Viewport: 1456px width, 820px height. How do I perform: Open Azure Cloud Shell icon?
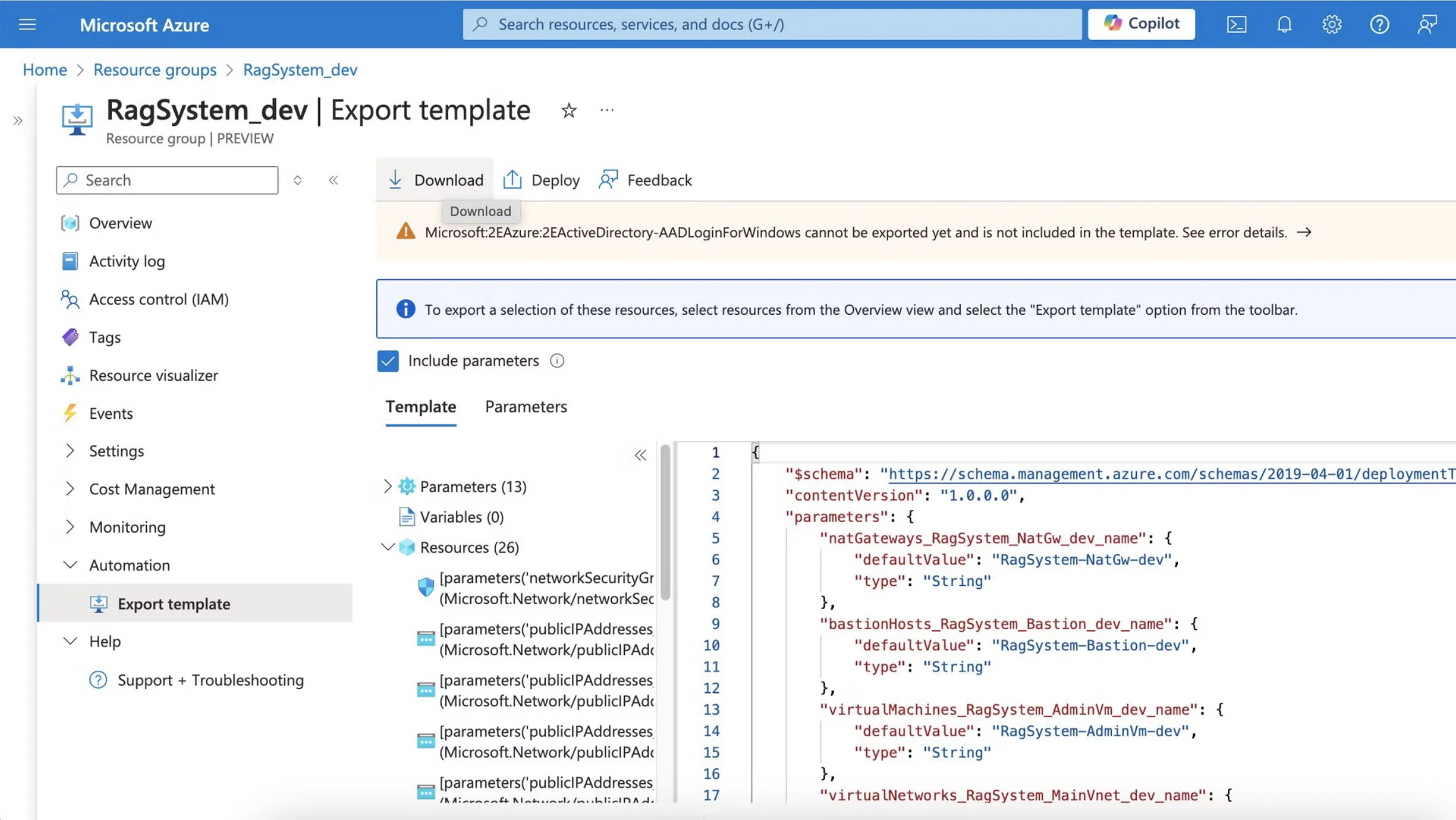(1237, 24)
